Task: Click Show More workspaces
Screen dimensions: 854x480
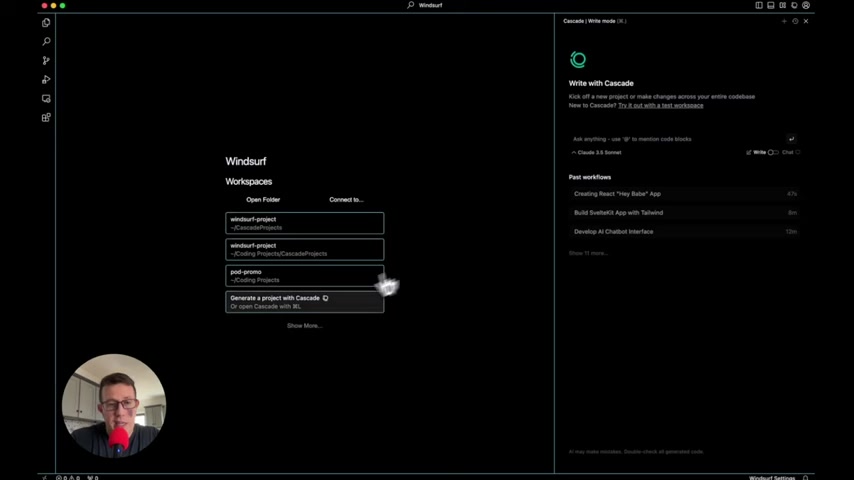Action: [x=304, y=326]
